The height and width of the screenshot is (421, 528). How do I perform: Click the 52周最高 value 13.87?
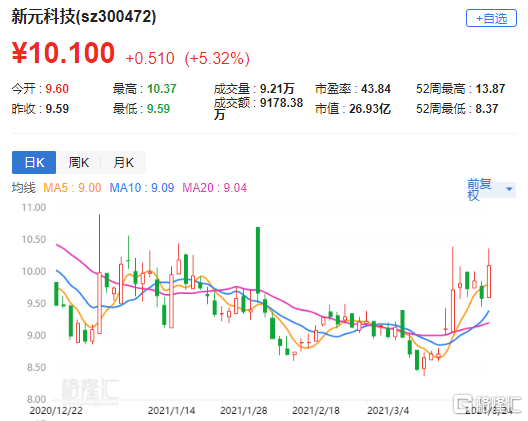click(490, 89)
